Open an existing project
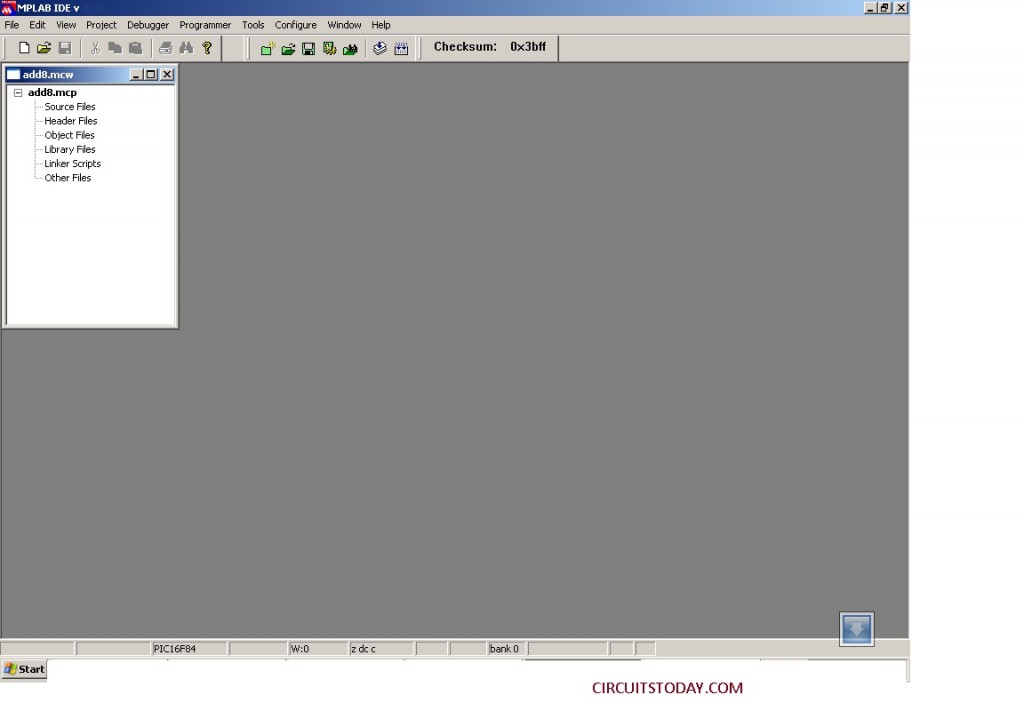 288,47
